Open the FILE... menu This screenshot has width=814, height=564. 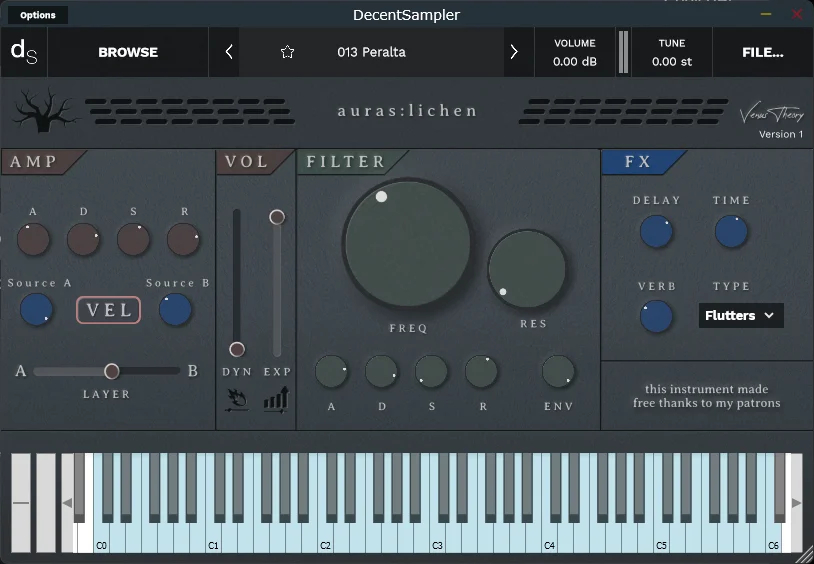coord(763,52)
